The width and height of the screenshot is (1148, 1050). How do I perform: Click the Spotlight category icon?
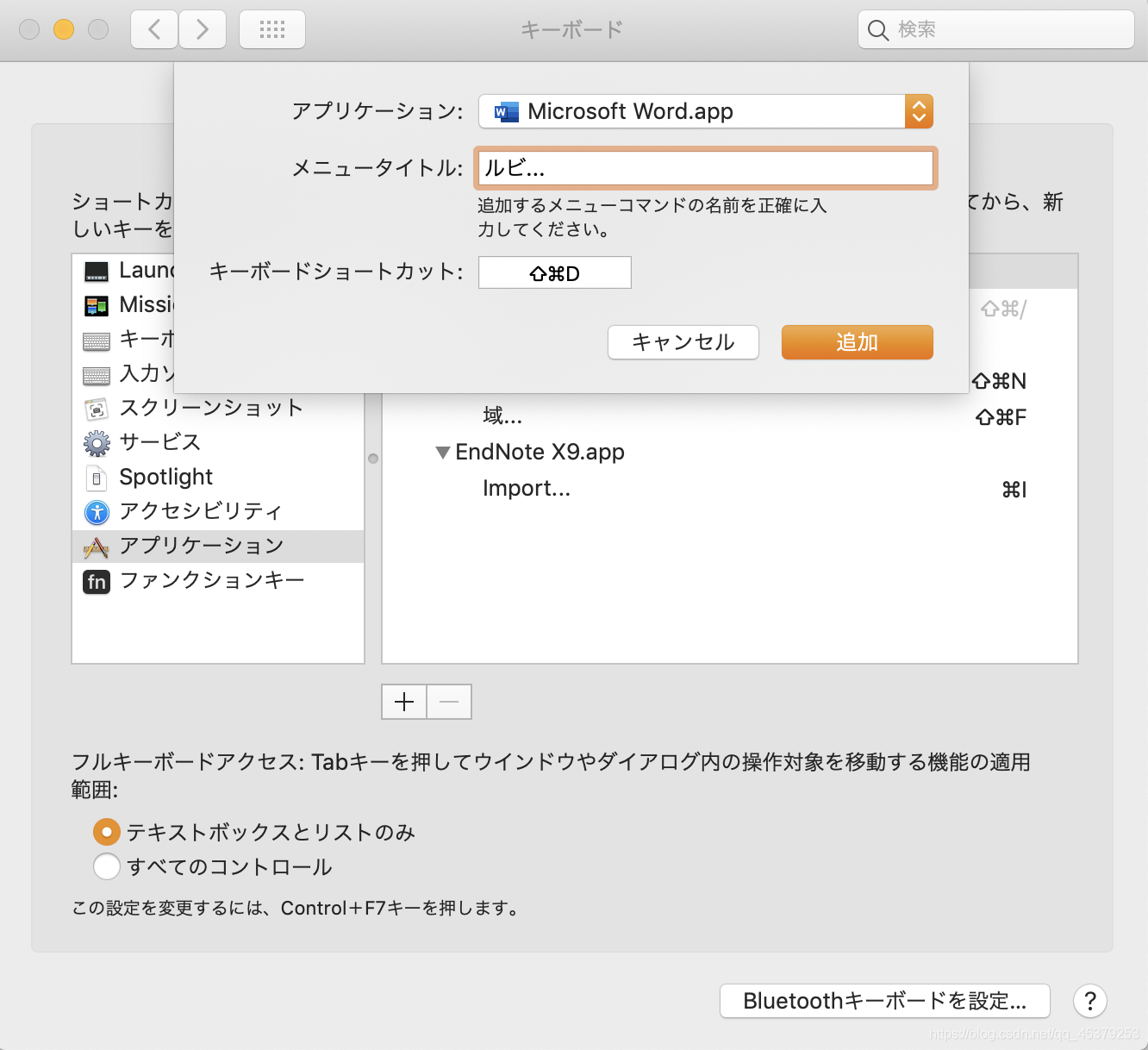pos(97,478)
